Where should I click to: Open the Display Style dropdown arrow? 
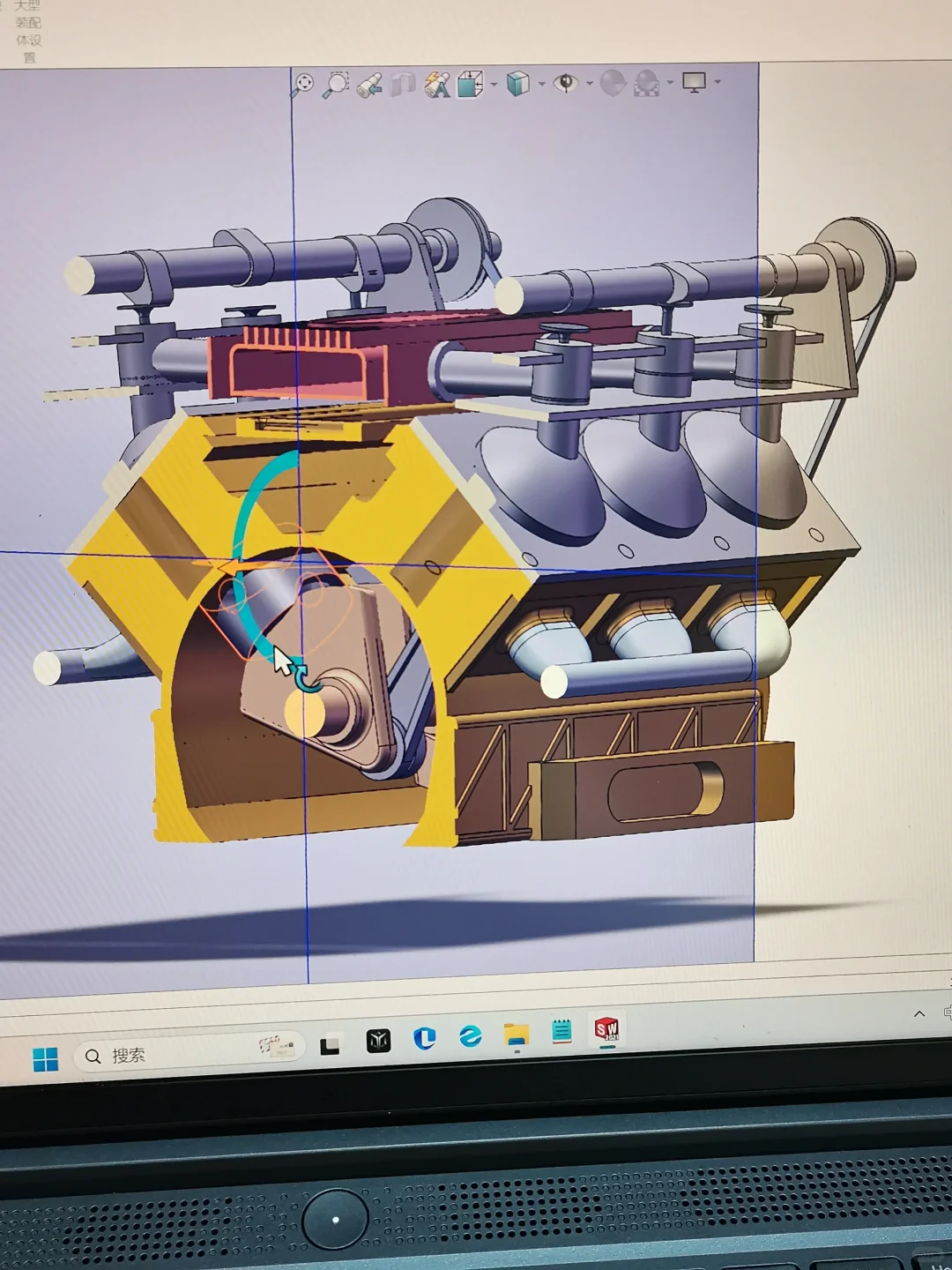point(541,85)
